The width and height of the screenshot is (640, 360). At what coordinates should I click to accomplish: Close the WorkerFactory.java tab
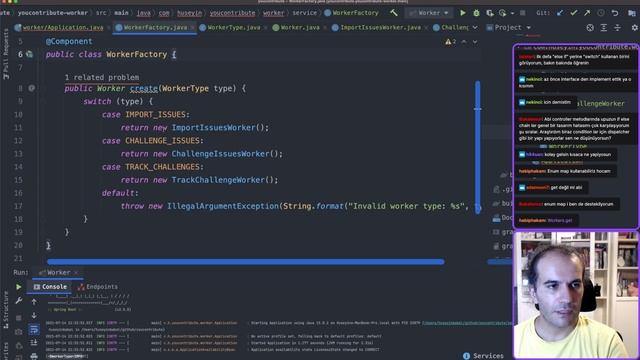click(x=192, y=28)
